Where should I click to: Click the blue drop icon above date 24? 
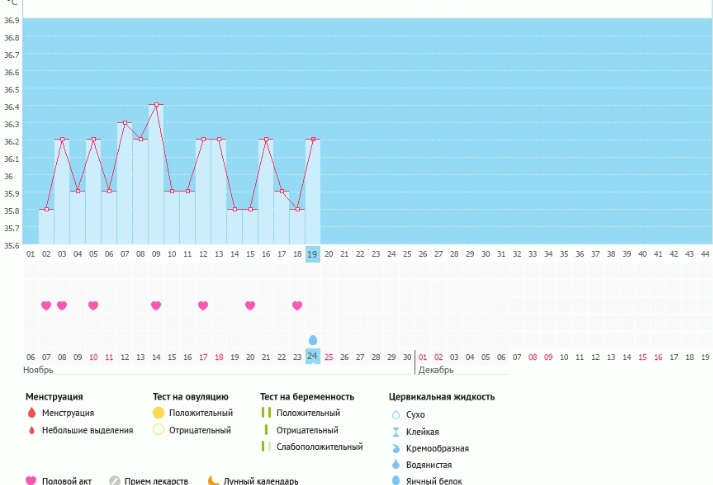313,340
